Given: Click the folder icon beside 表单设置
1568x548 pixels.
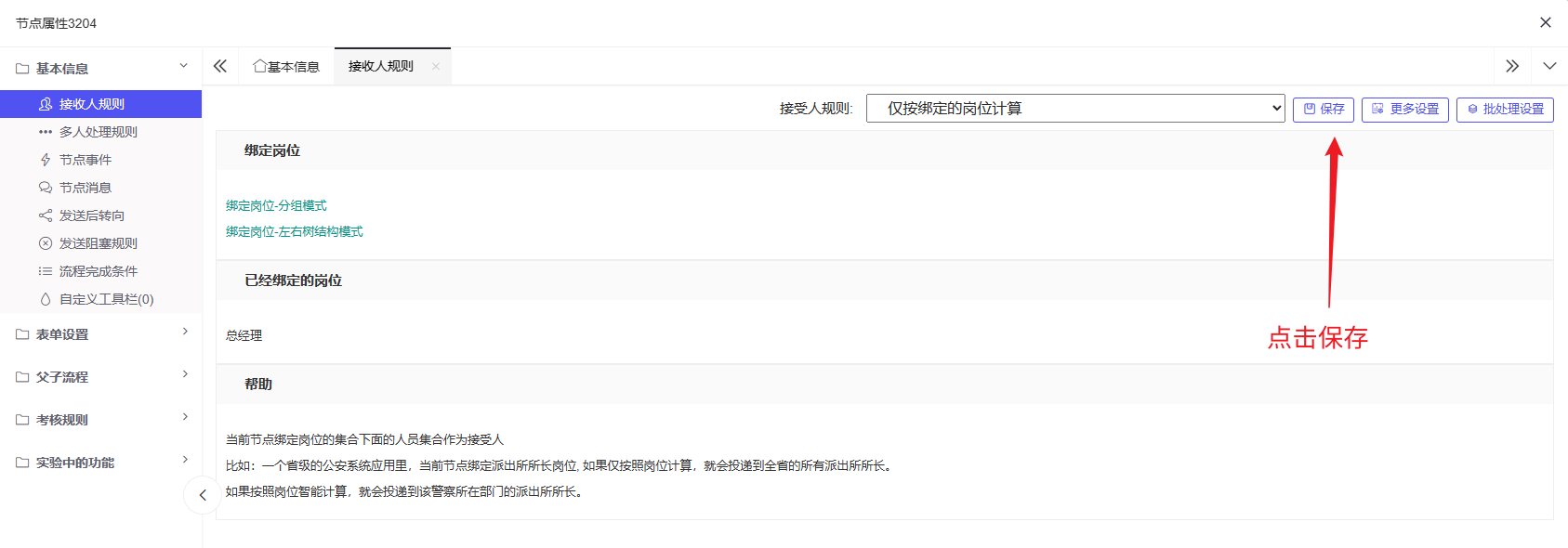Looking at the screenshot, I should tap(22, 334).
